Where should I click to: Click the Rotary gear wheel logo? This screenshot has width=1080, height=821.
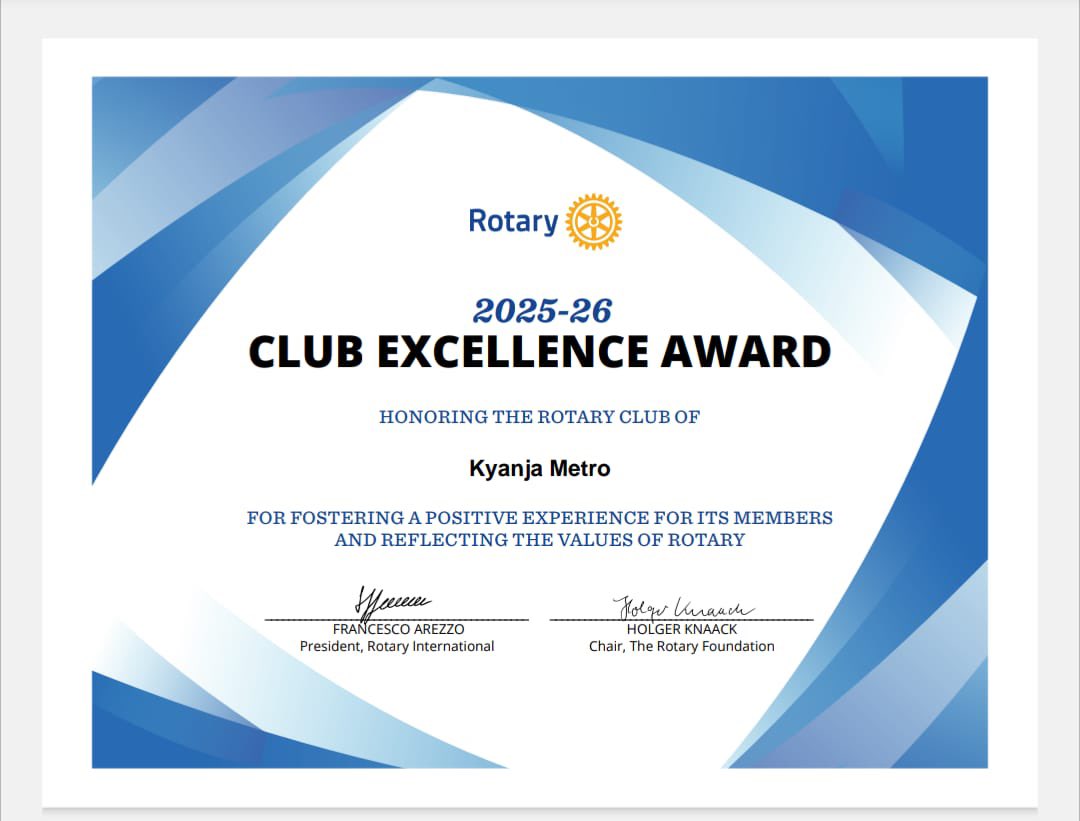point(593,222)
